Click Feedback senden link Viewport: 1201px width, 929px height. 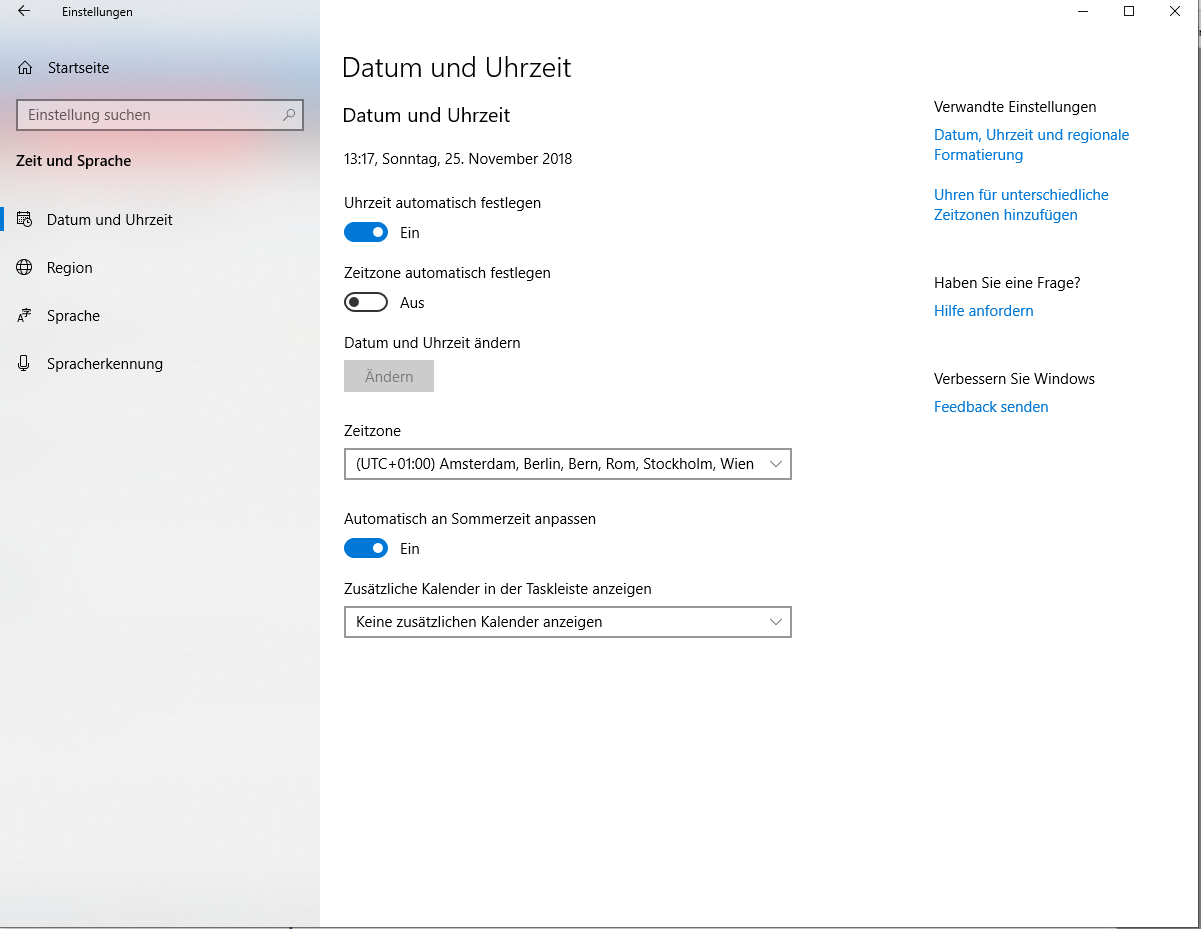(991, 407)
